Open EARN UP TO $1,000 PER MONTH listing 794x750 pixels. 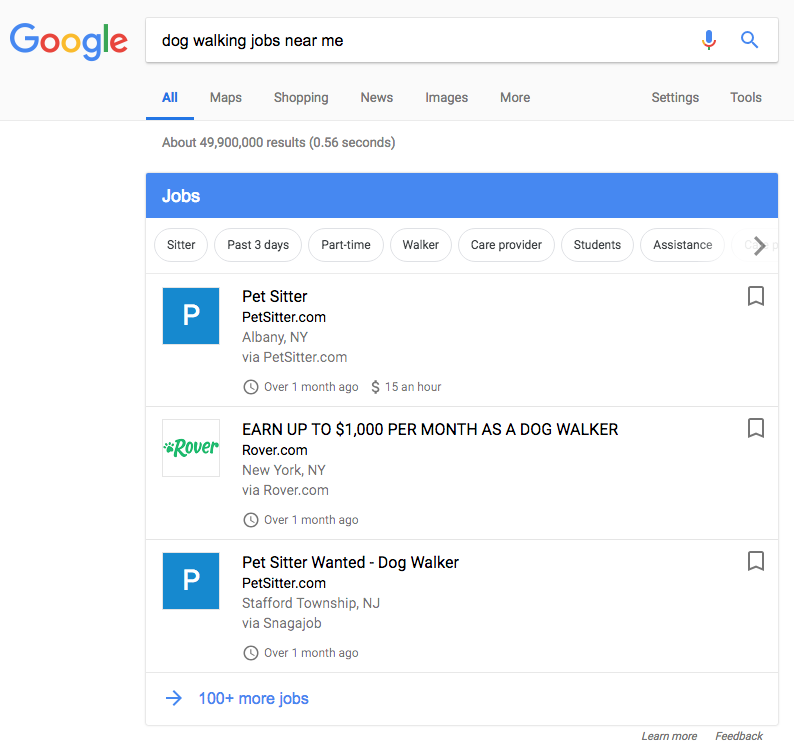430,429
